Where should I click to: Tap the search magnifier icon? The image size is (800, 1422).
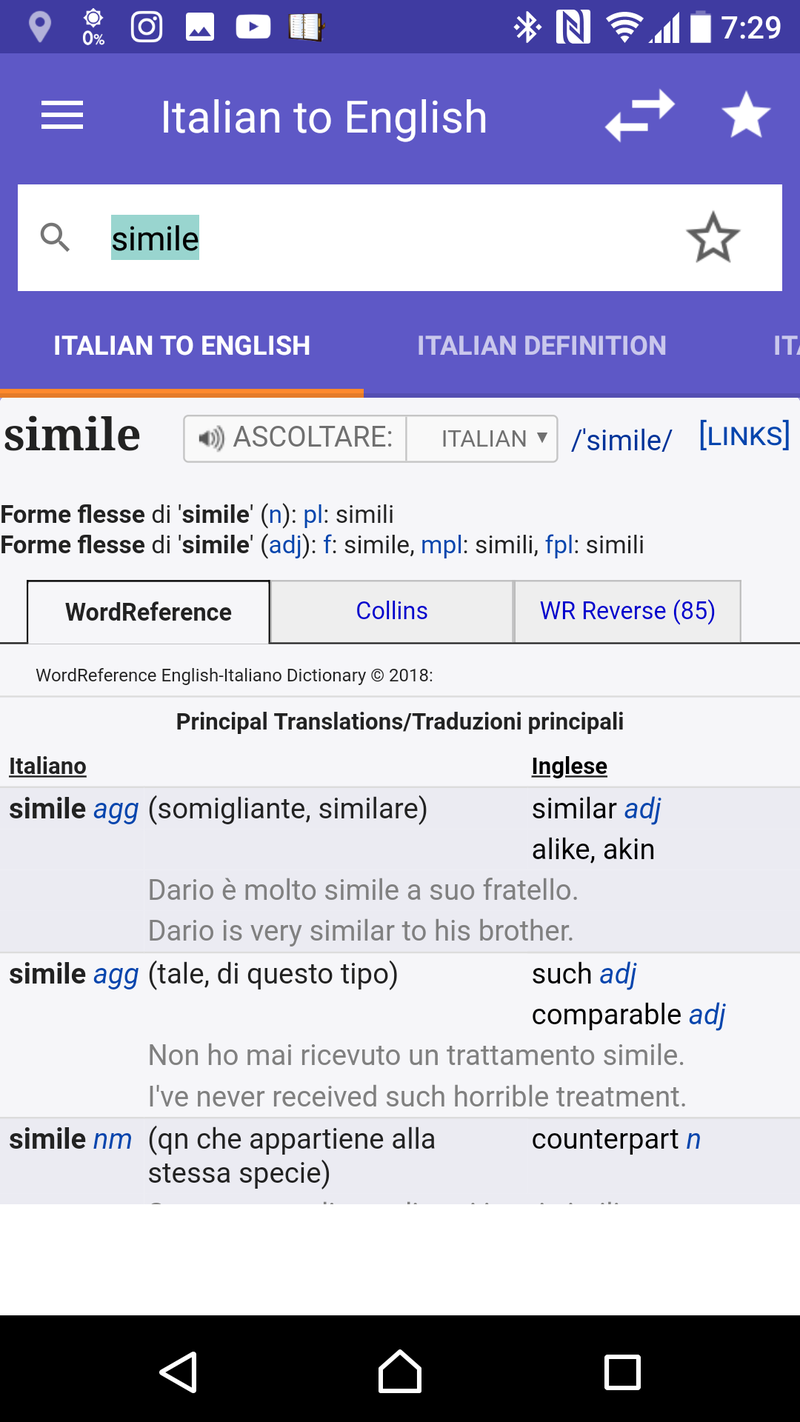55,238
